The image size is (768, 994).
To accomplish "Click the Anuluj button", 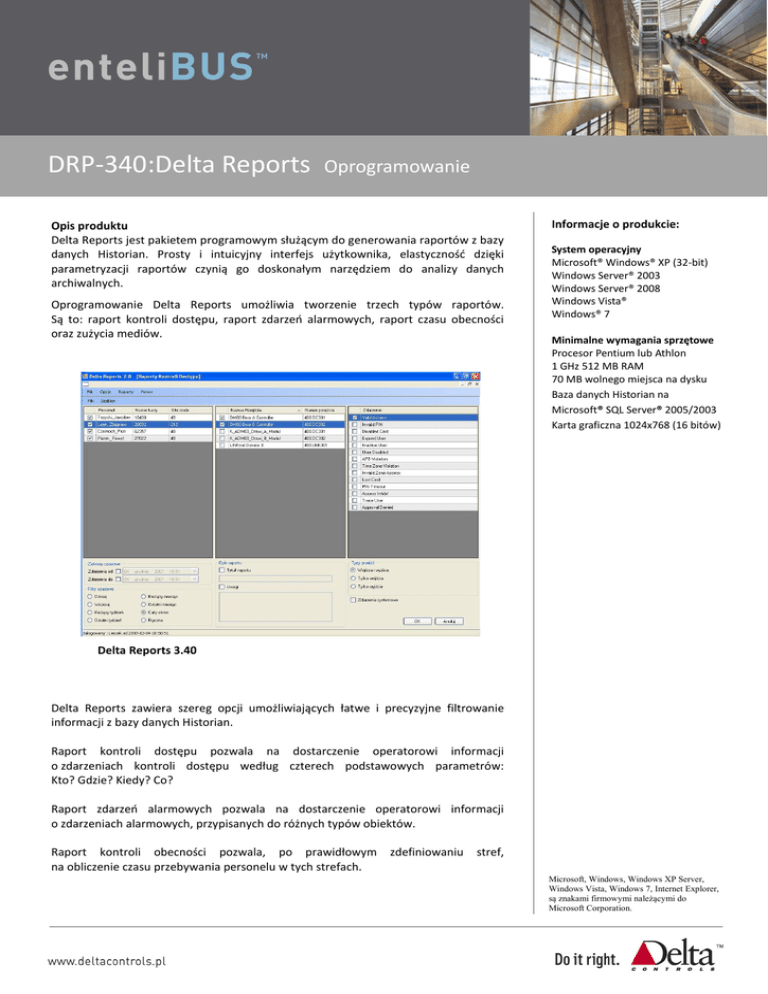I will pyautogui.click(x=452, y=620).
